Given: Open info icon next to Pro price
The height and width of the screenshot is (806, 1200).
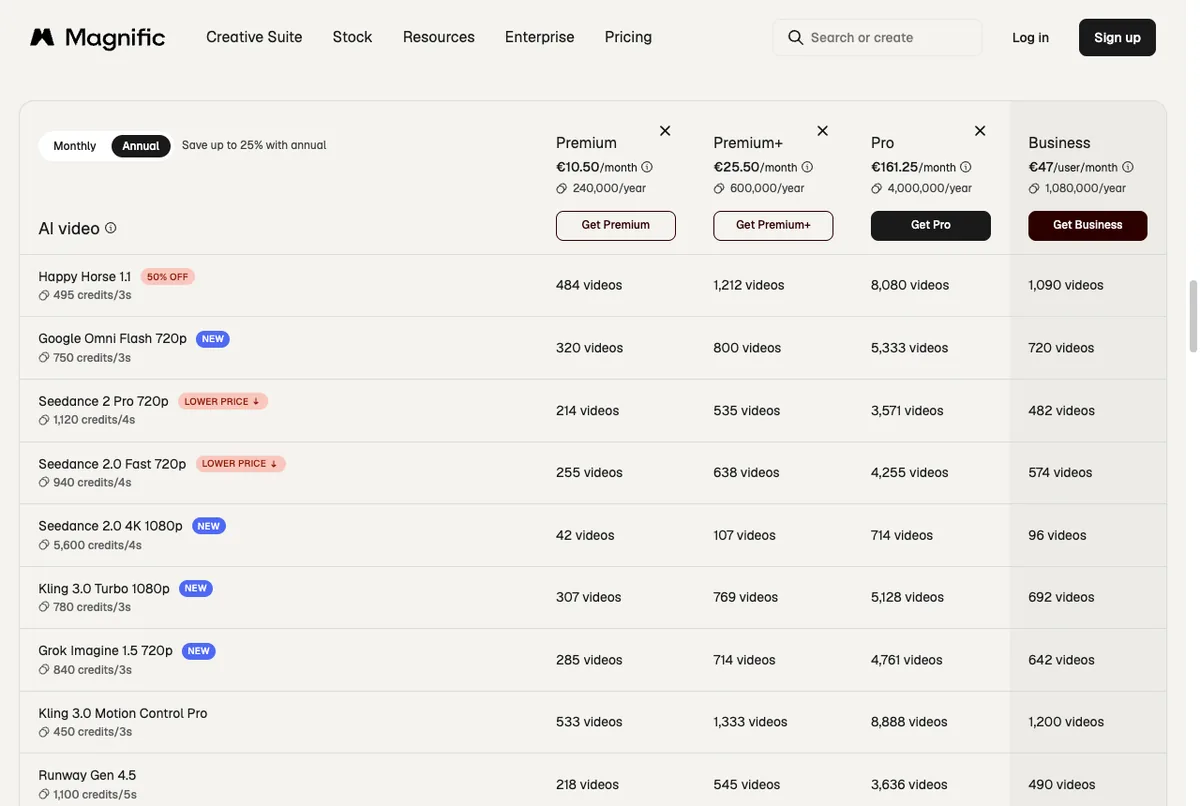Looking at the screenshot, I should pyautogui.click(x=966, y=167).
